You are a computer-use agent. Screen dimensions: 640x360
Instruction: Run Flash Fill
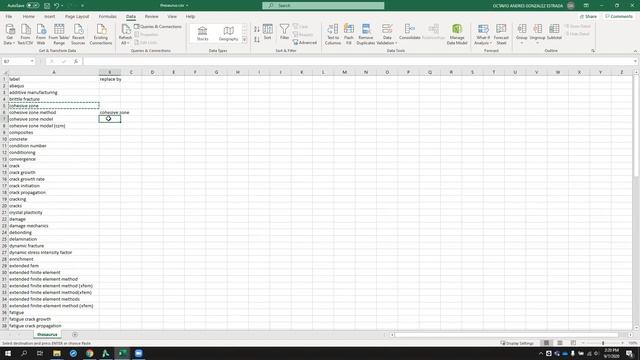[x=349, y=34]
